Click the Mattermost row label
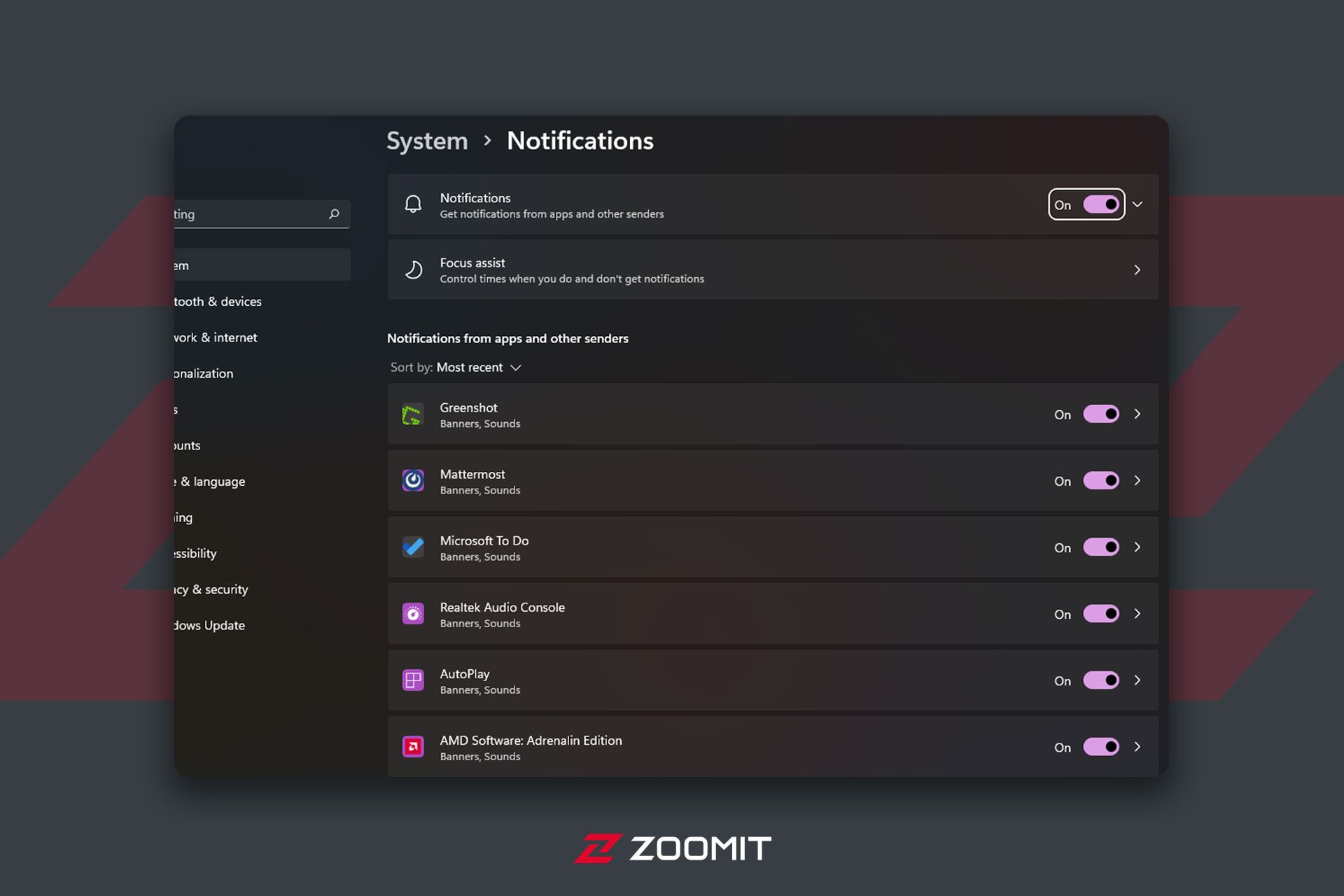The width and height of the screenshot is (1344, 896). click(x=472, y=474)
